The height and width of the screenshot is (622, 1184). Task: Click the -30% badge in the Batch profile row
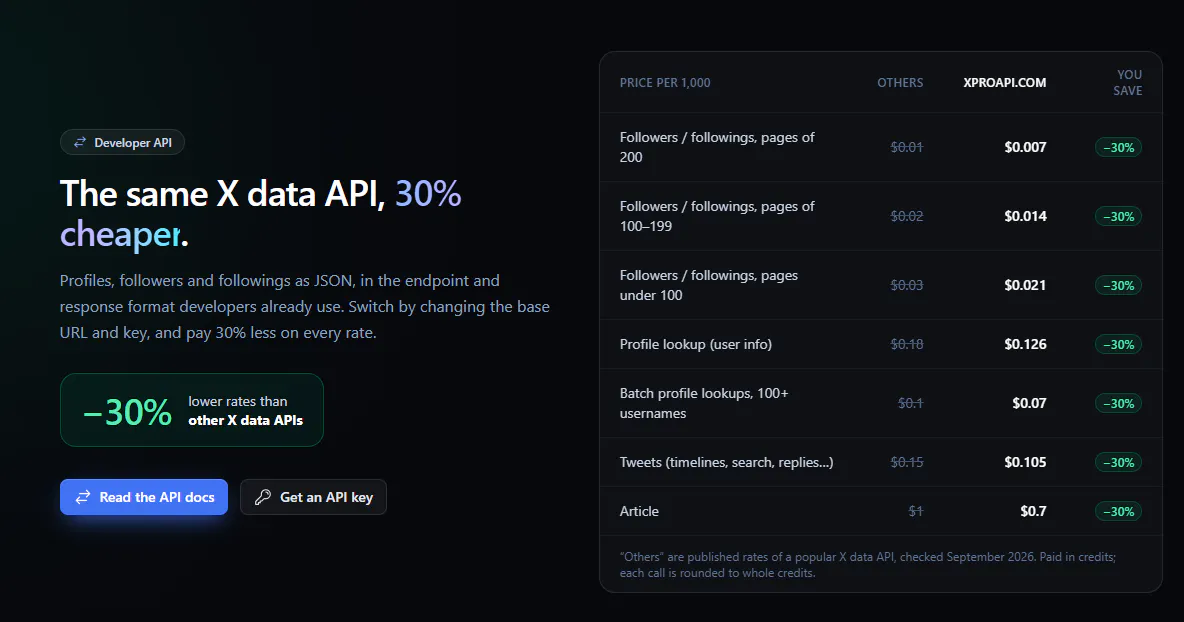1118,403
